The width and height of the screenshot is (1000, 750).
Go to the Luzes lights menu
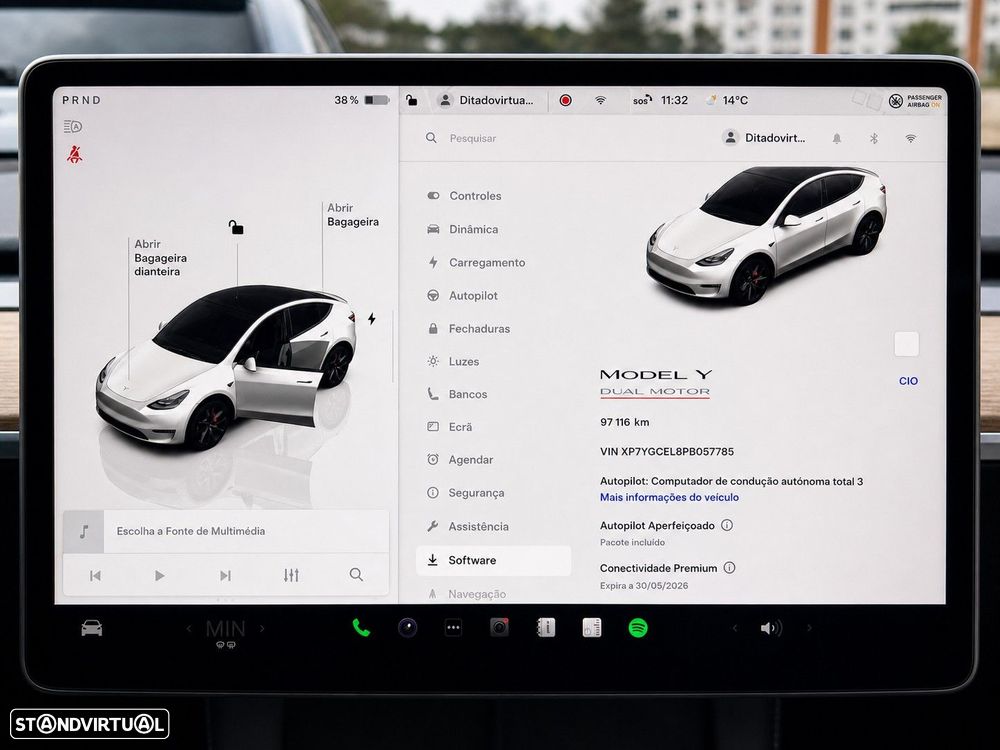pos(453,361)
